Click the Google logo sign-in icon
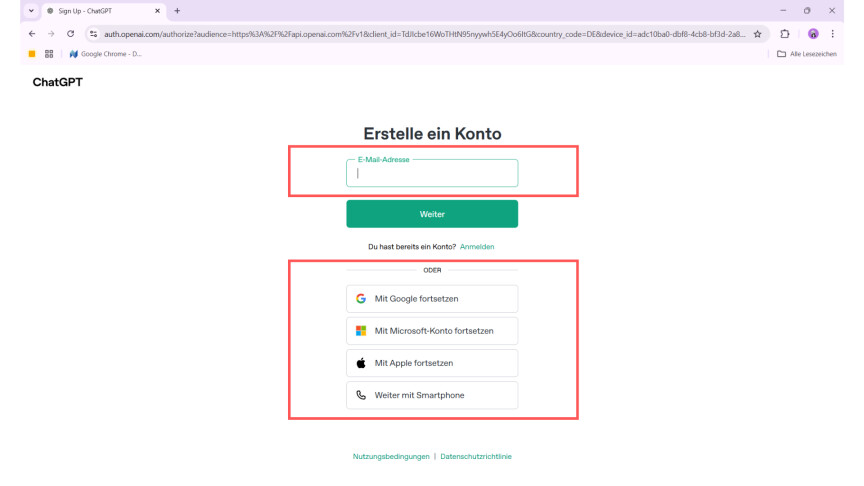Screen dimensions: 864x486 (361, 299)
